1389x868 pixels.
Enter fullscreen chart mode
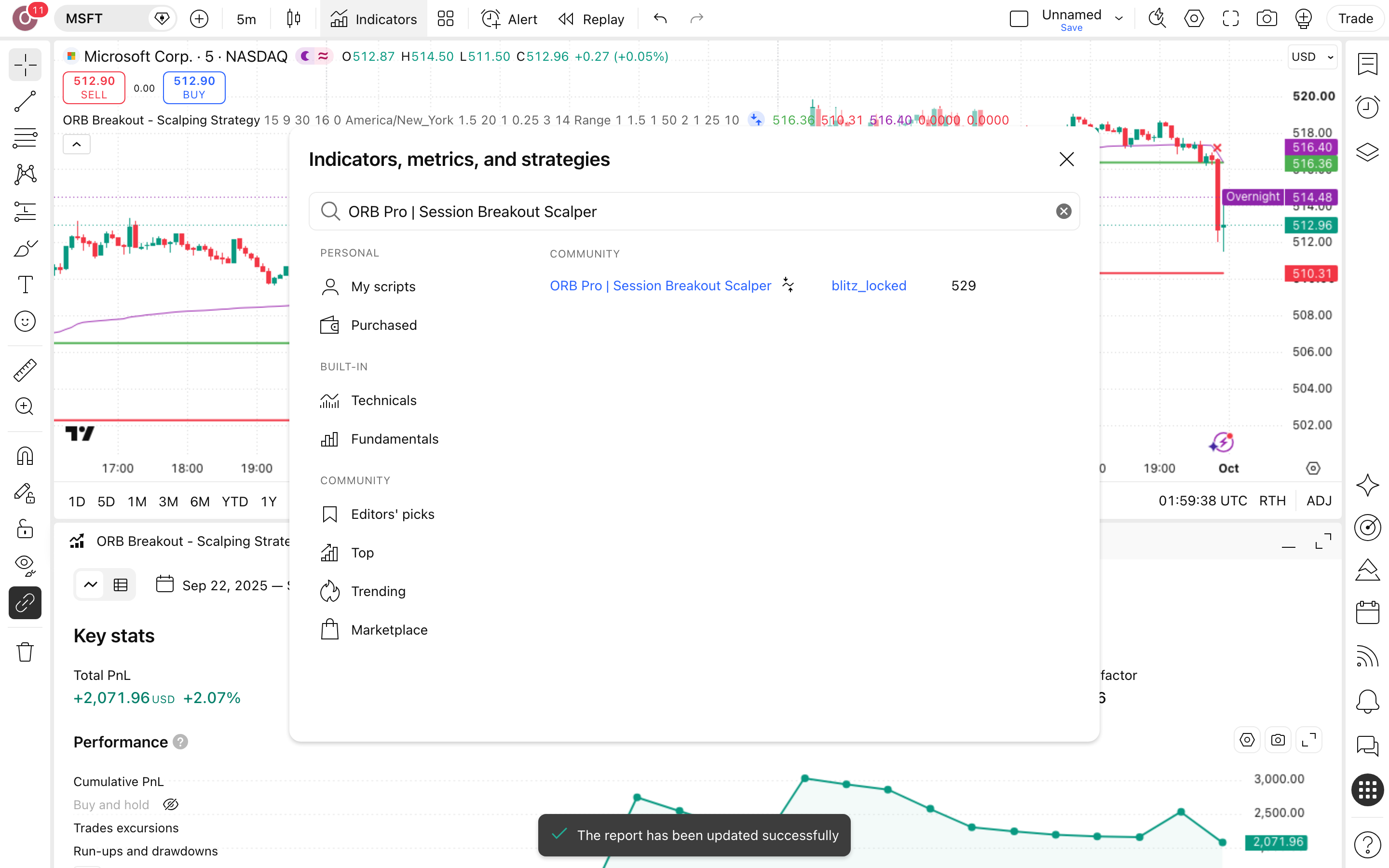coord(1231,19)
